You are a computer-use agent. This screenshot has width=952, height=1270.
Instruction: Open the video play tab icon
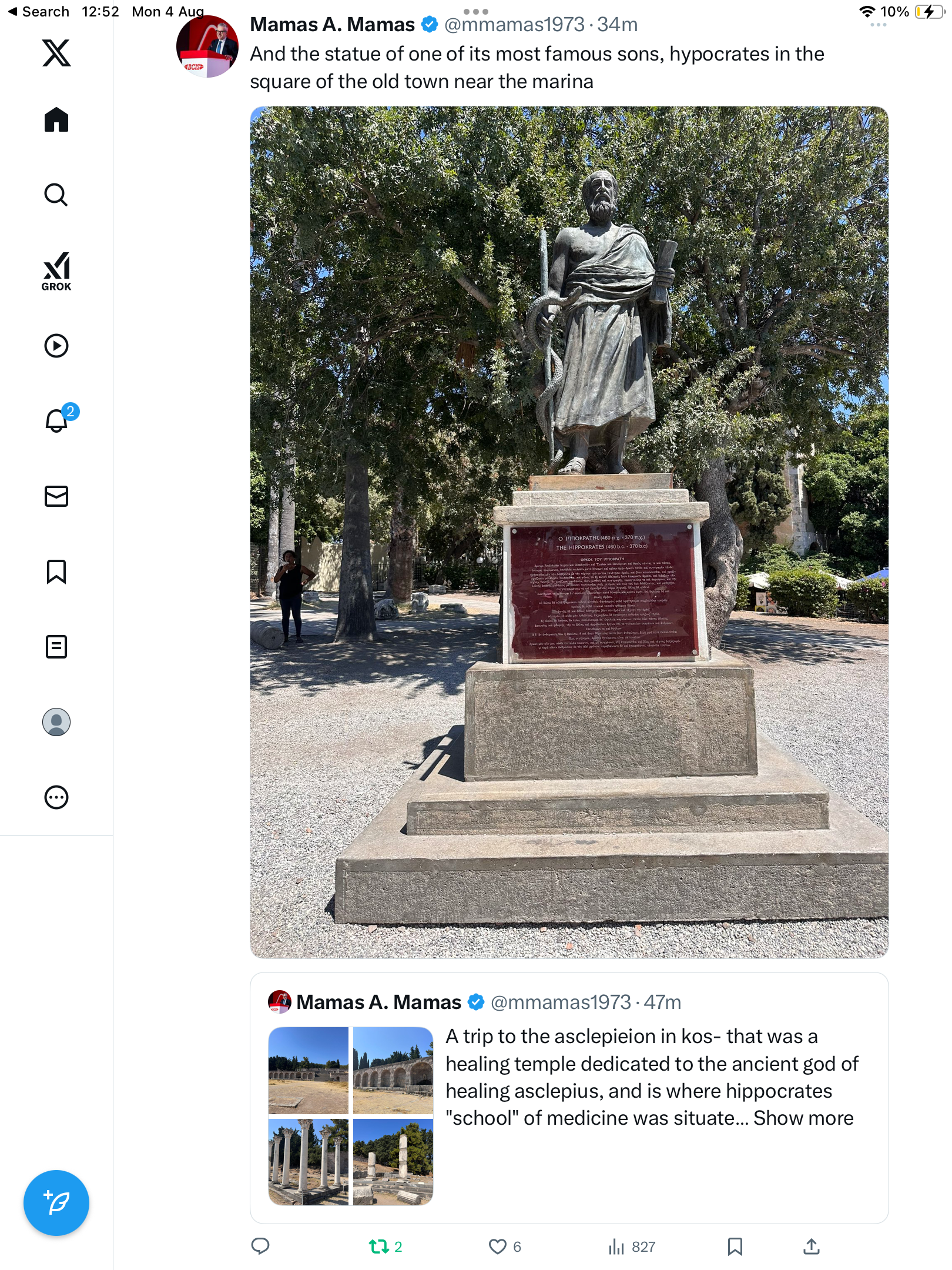coord(56,346)
